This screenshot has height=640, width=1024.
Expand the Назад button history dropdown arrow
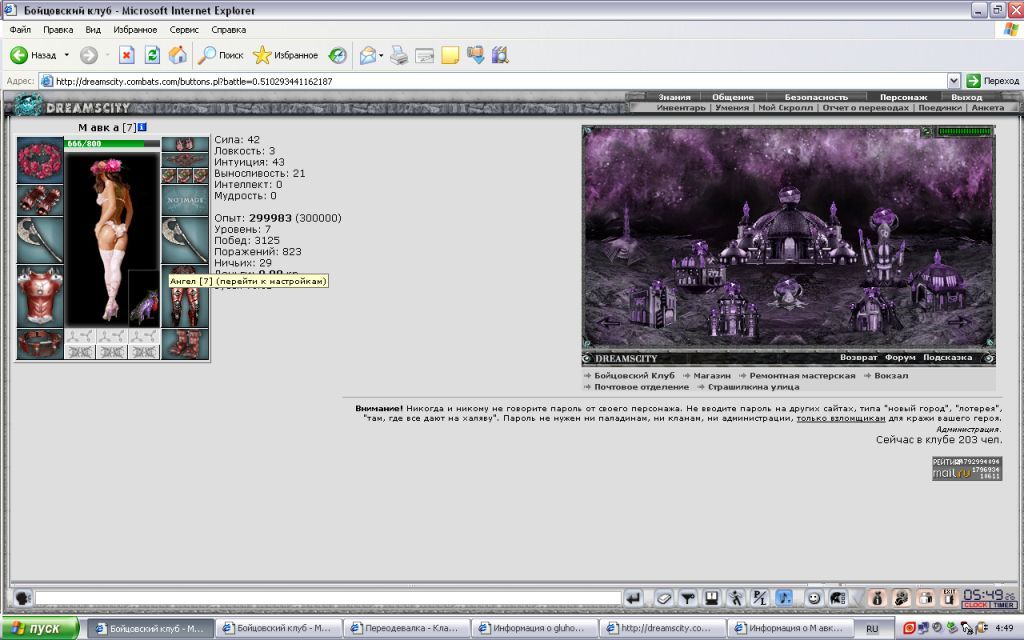point(67,56)
